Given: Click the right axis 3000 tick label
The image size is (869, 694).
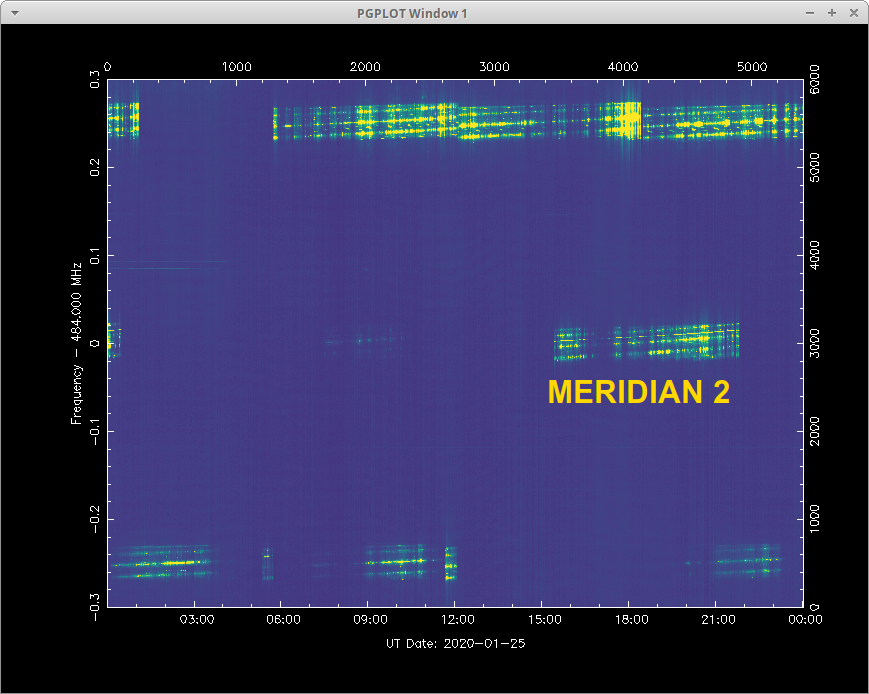Looking at the screenshot, I should click(x=815, y=343).
